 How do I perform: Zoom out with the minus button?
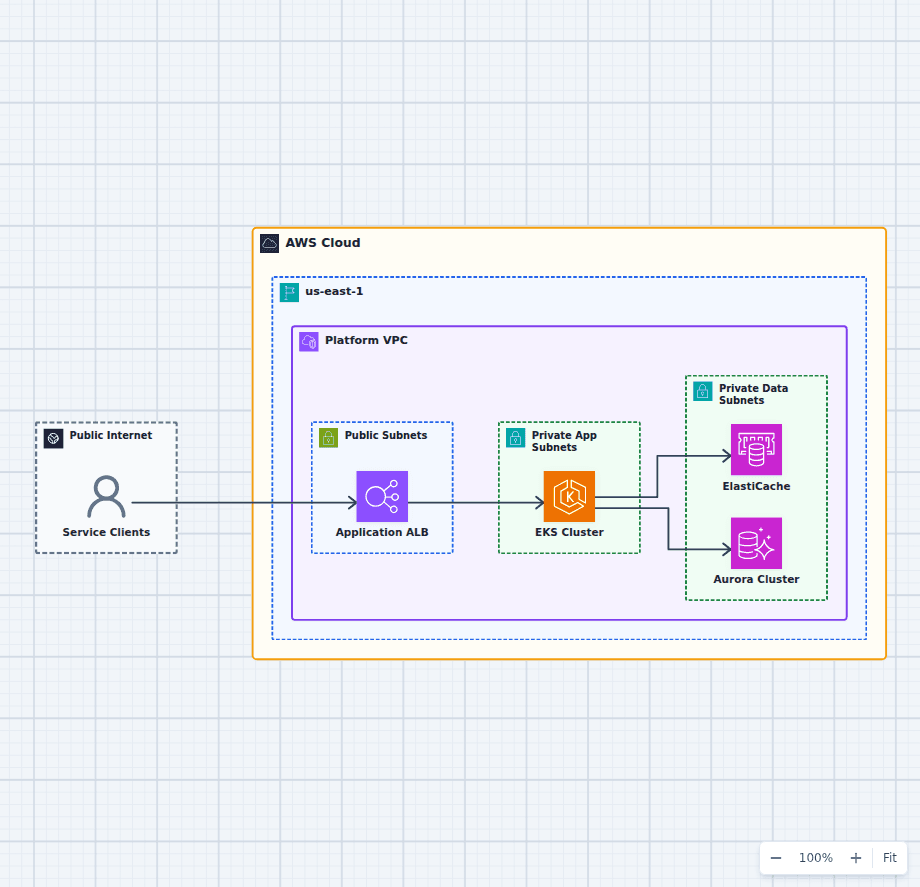776,858
